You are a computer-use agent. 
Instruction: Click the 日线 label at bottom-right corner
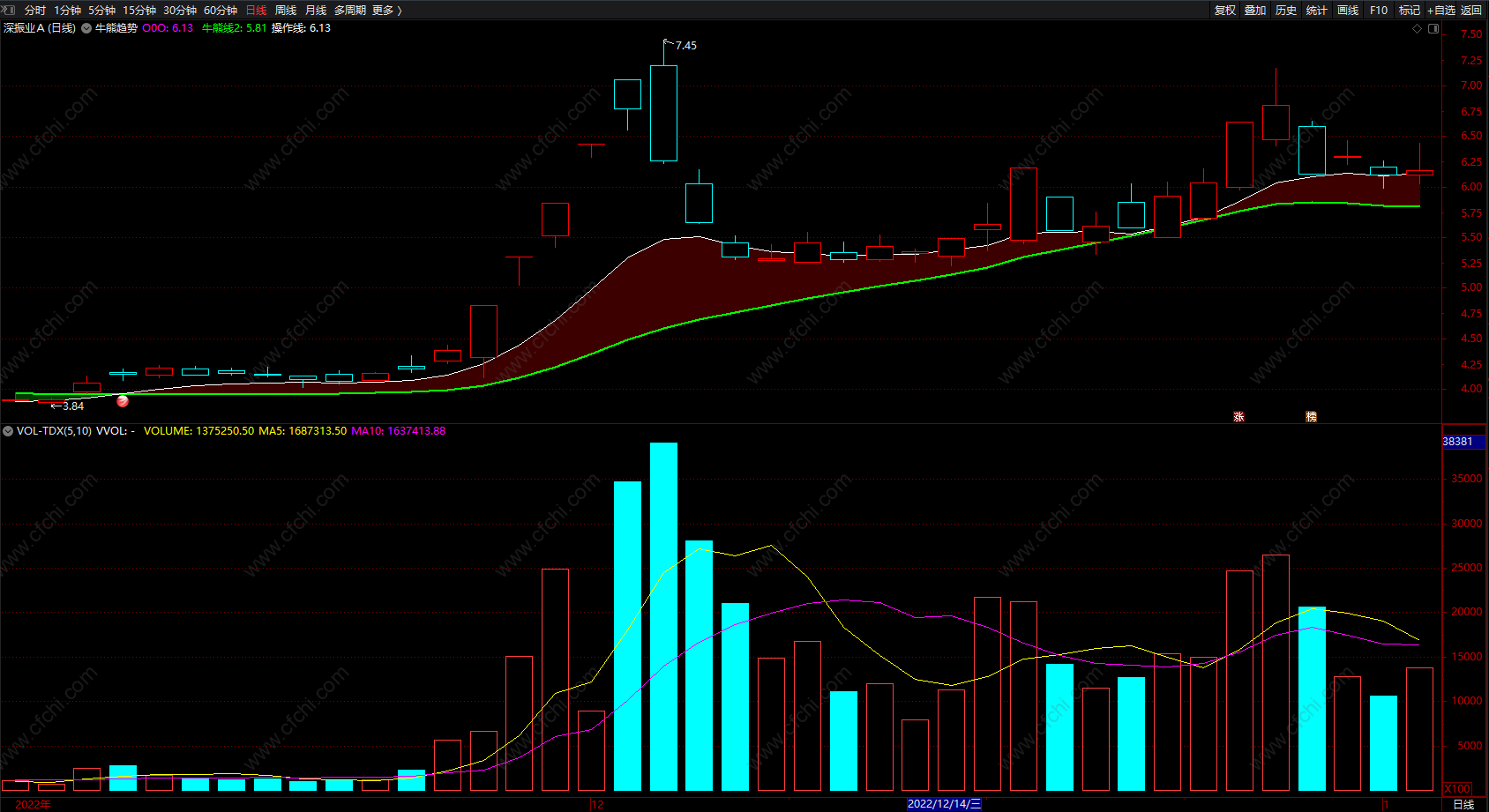pyautogui.click(x=1463, y=804)
